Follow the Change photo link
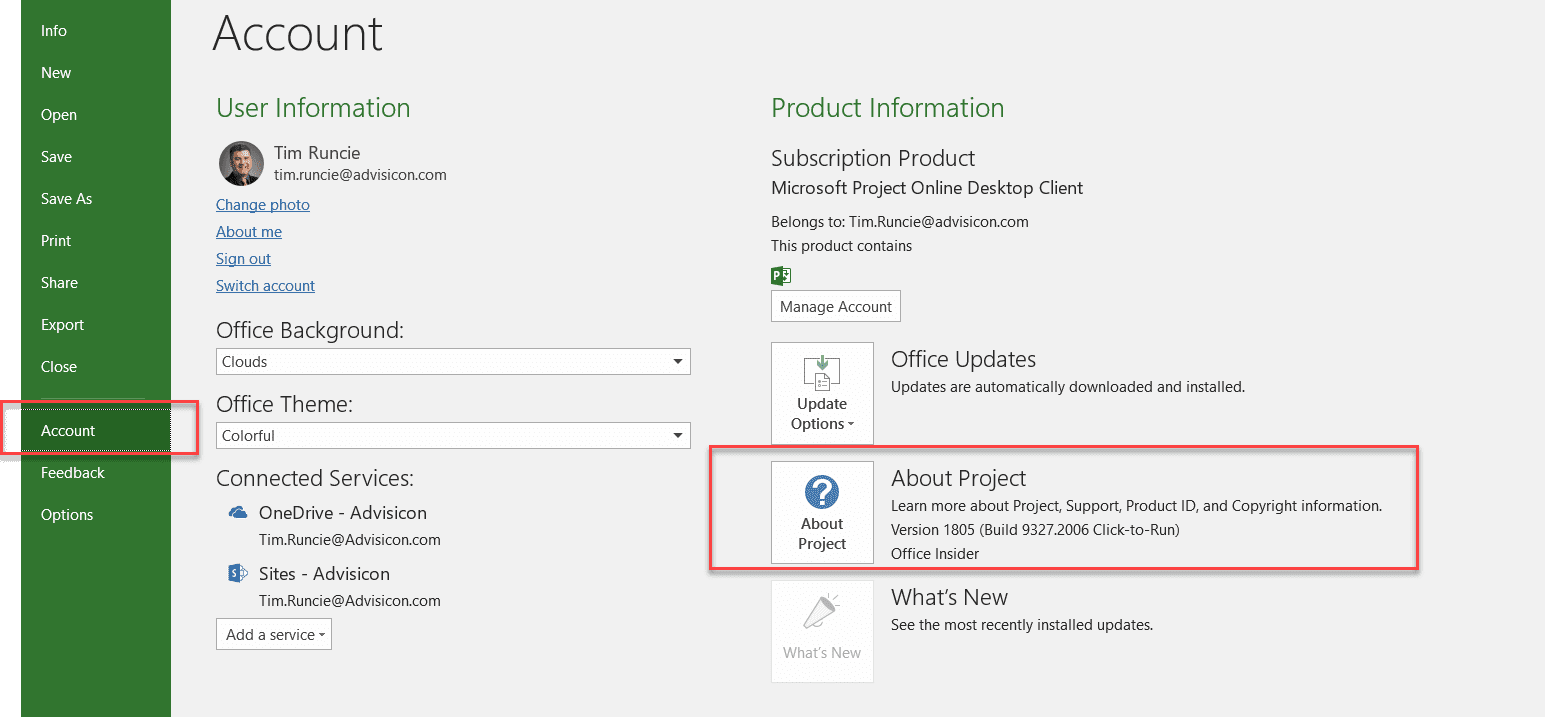This screenshot has width=1545, height=717. click(x=263, y=205)
